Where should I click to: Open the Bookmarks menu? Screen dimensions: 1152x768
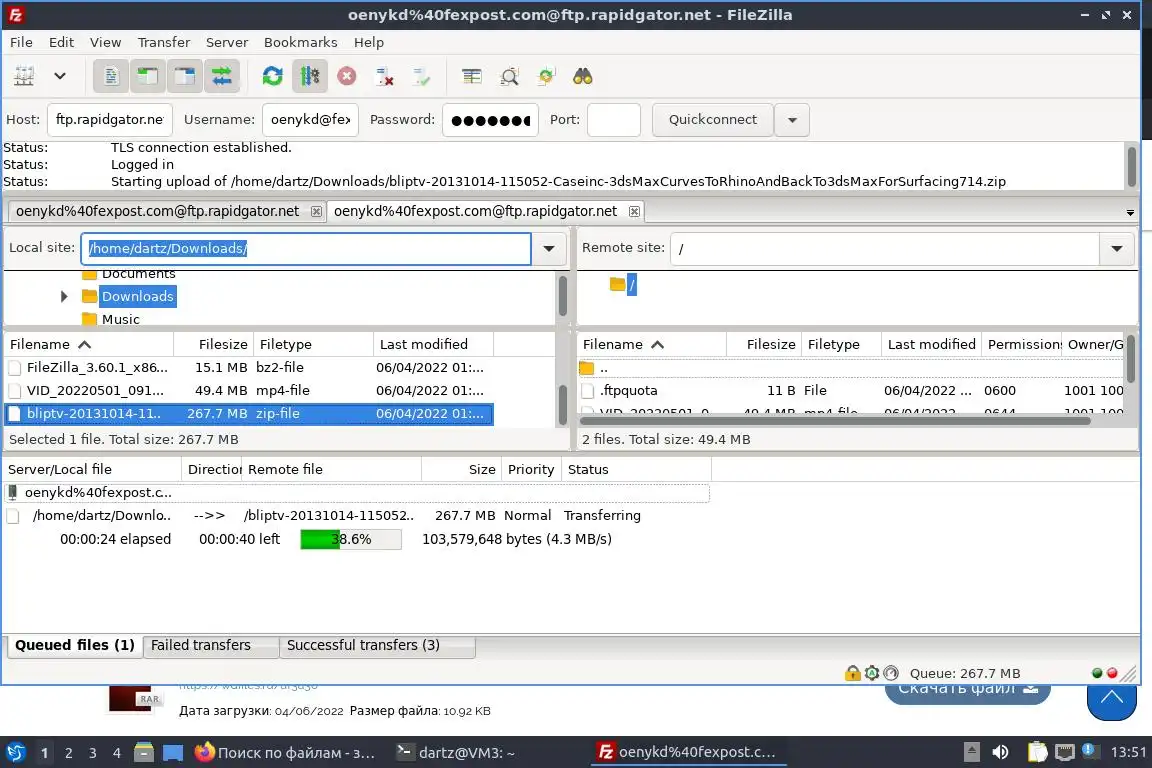tap(300, 43)
